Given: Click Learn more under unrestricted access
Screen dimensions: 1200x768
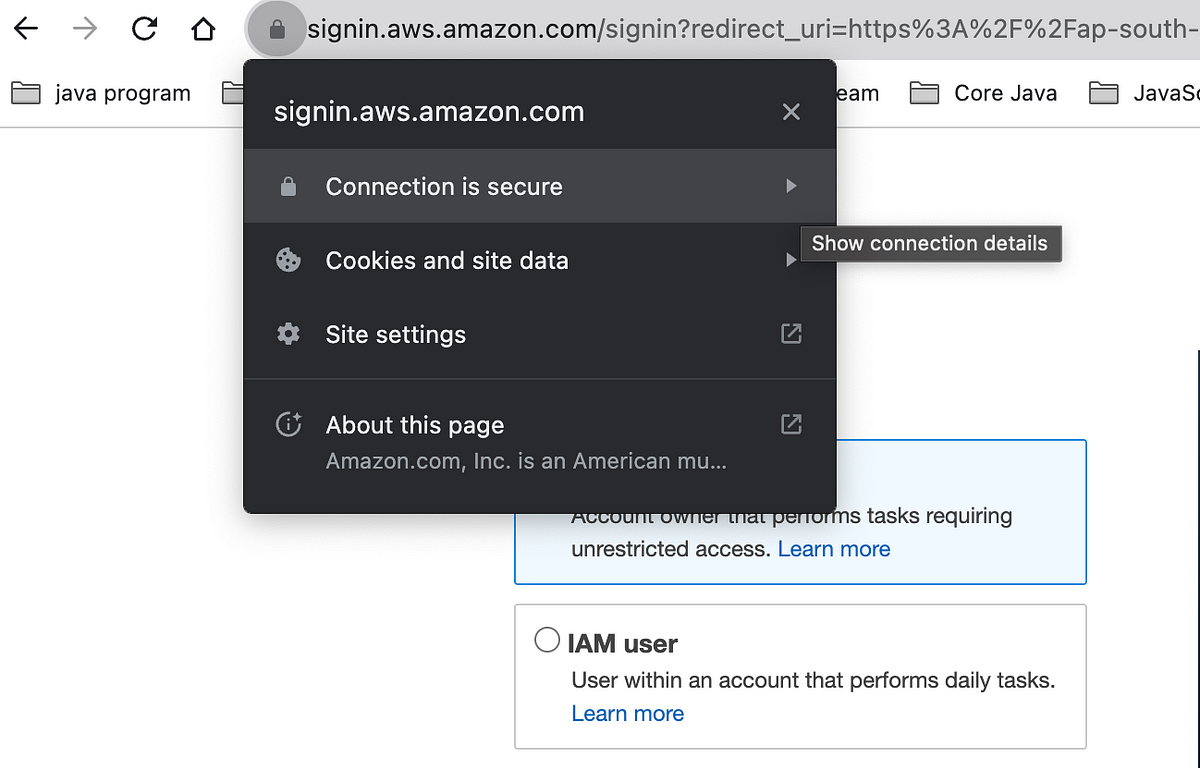Looking at the screenshot, I should pos(834,549).
